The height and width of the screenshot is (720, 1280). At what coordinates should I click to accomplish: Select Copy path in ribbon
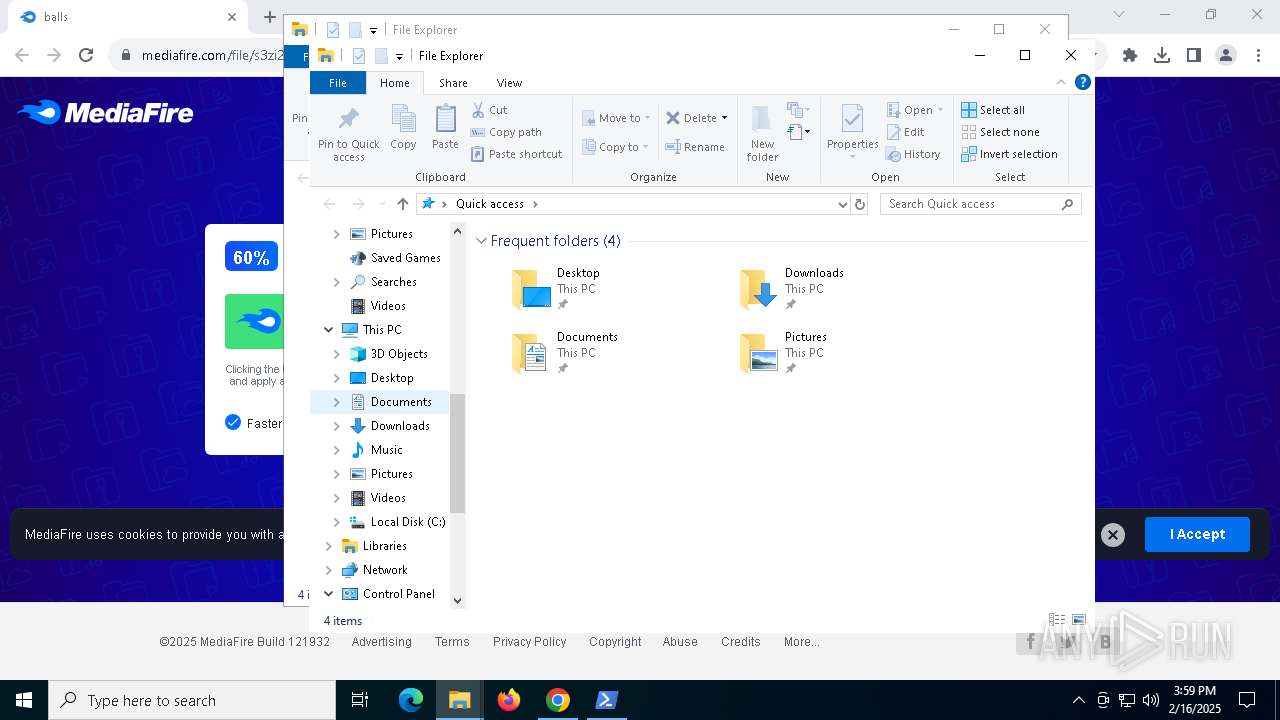pos(506,132)
